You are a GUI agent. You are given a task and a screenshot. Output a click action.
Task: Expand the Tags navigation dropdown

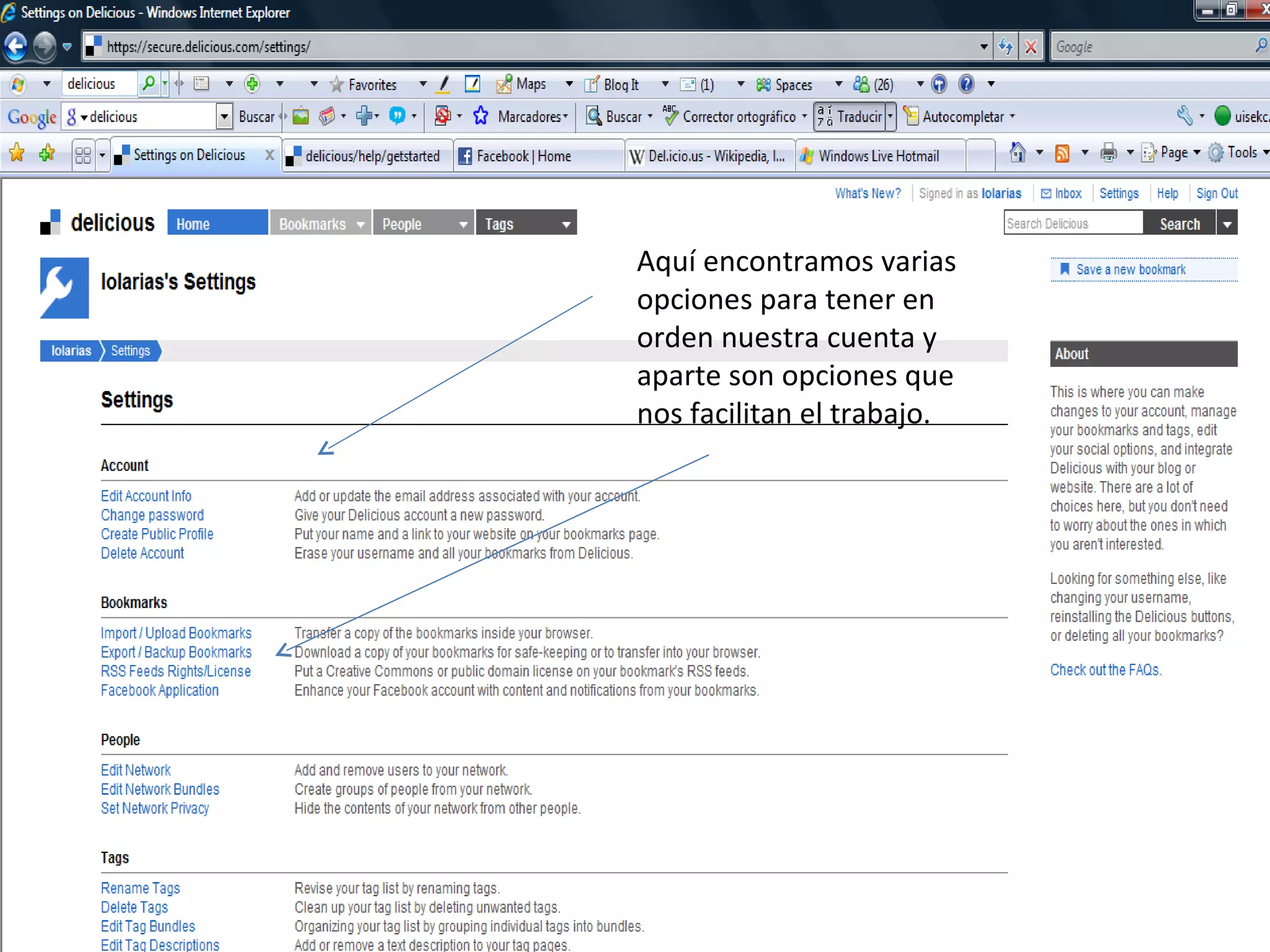[x=566, y=224]
